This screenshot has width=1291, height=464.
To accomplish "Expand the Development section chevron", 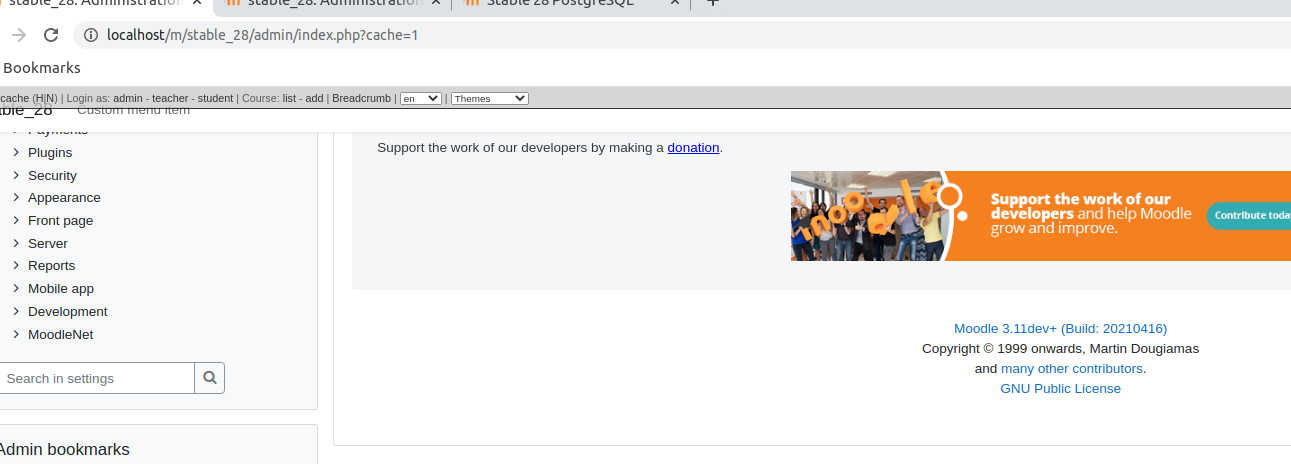I will pyautogui.click(x=17, y=312).
